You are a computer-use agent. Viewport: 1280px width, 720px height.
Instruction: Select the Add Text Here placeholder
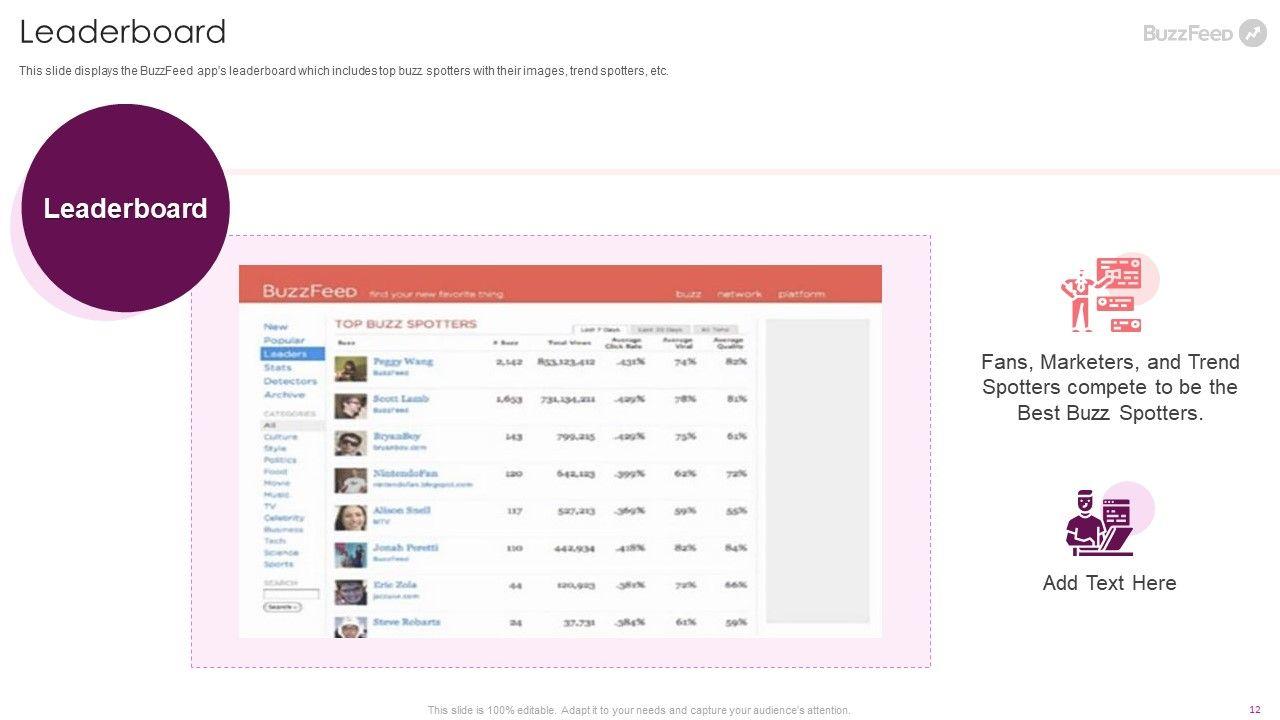pyautogui.click(x=1110, y=583)
